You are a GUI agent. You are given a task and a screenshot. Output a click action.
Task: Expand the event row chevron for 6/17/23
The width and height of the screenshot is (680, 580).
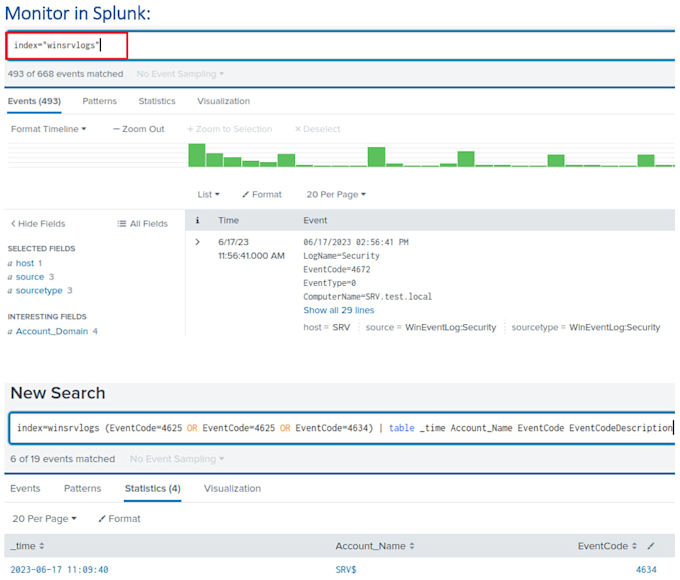tap(197, 242)
